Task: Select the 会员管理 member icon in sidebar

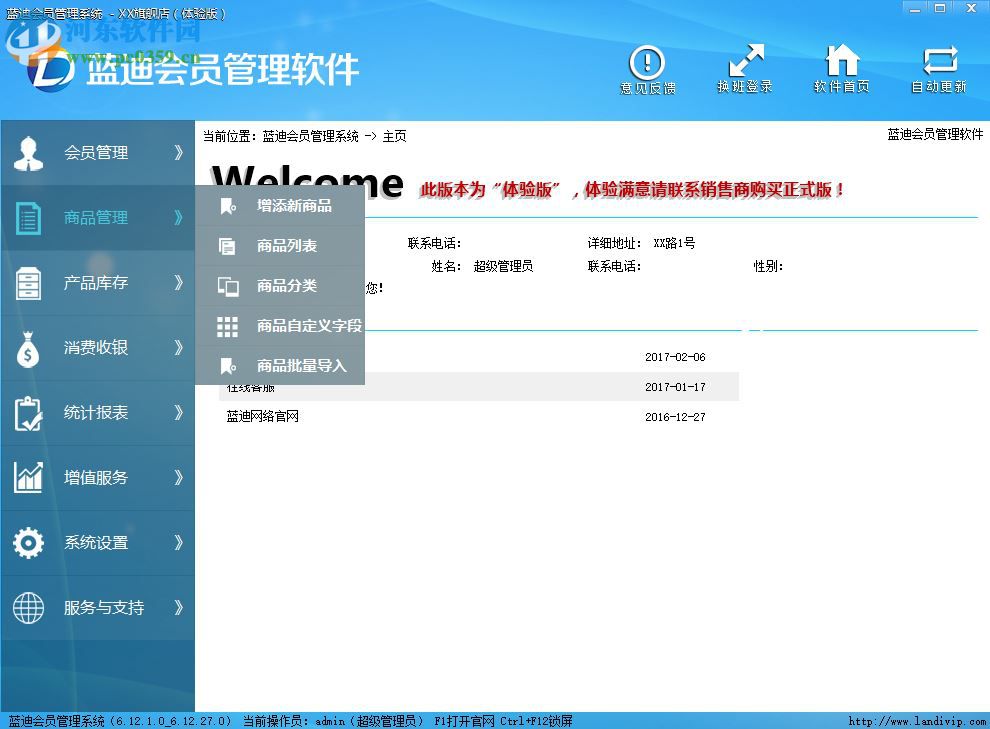Action: click(x=27, y=152)
